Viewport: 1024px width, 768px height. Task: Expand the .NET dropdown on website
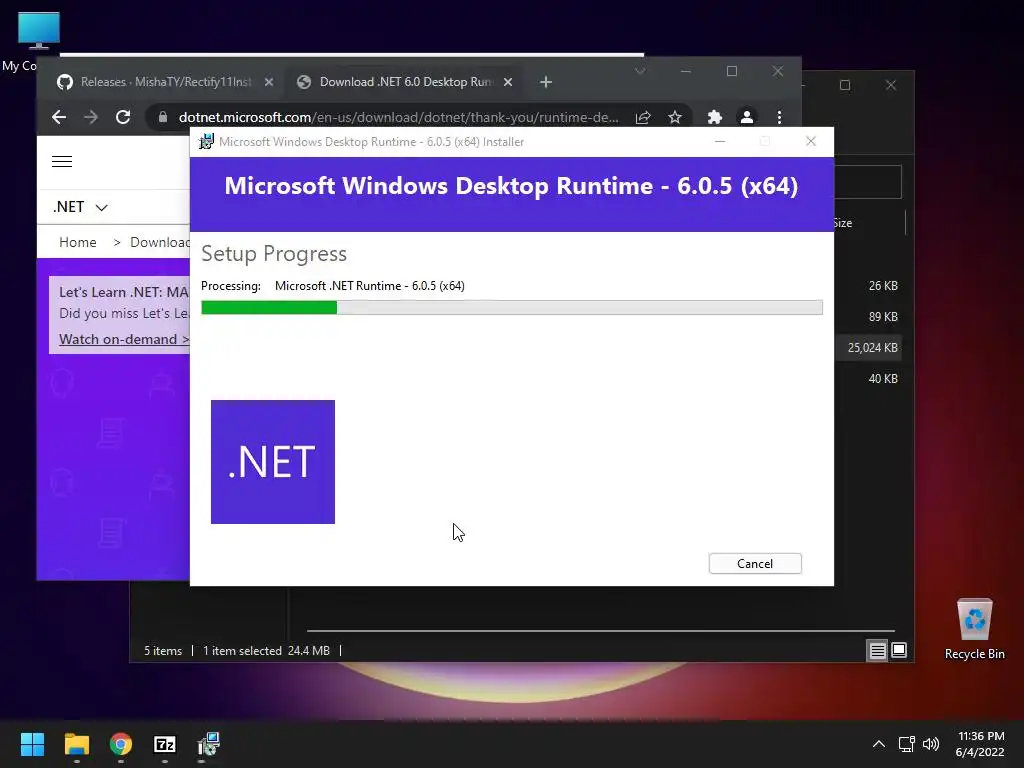[x=80, y=207]
